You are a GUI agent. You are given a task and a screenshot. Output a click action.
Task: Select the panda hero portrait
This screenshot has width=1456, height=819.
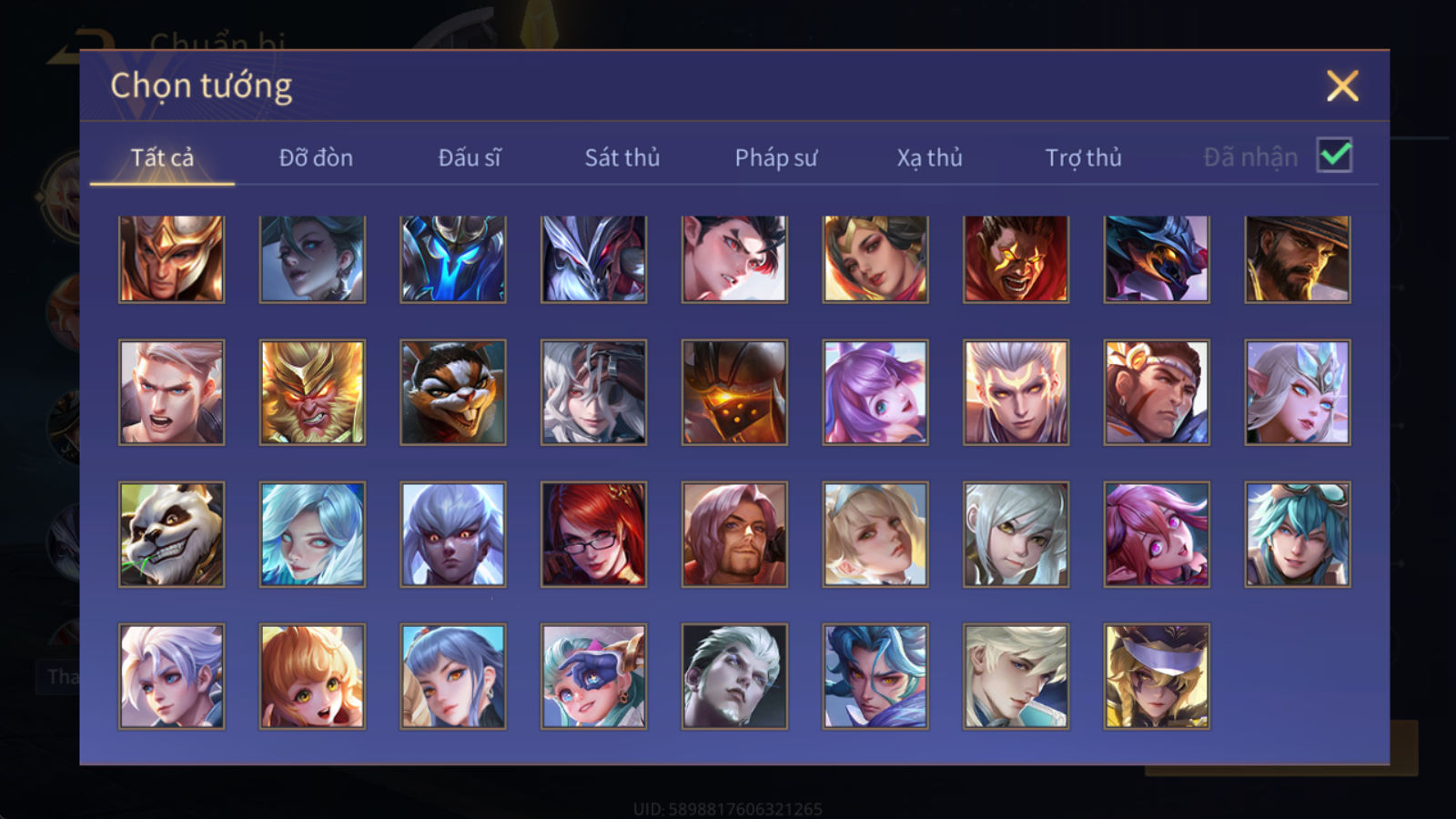pyautogui.click(x=171, y=534)
